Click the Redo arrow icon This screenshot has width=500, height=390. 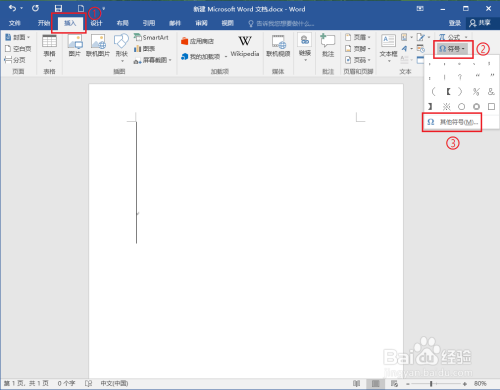tap(35, 8)
